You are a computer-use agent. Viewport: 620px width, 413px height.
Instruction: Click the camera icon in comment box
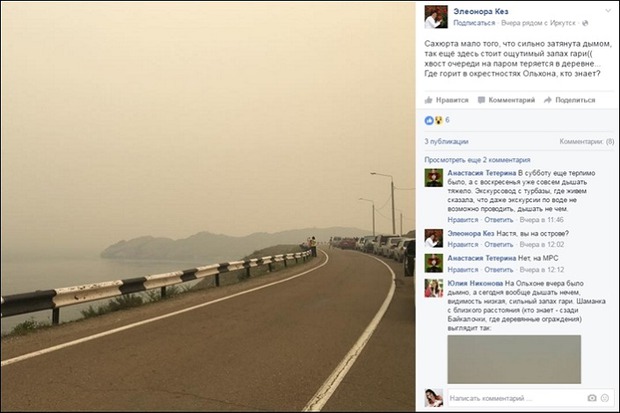tap(592, 398)
